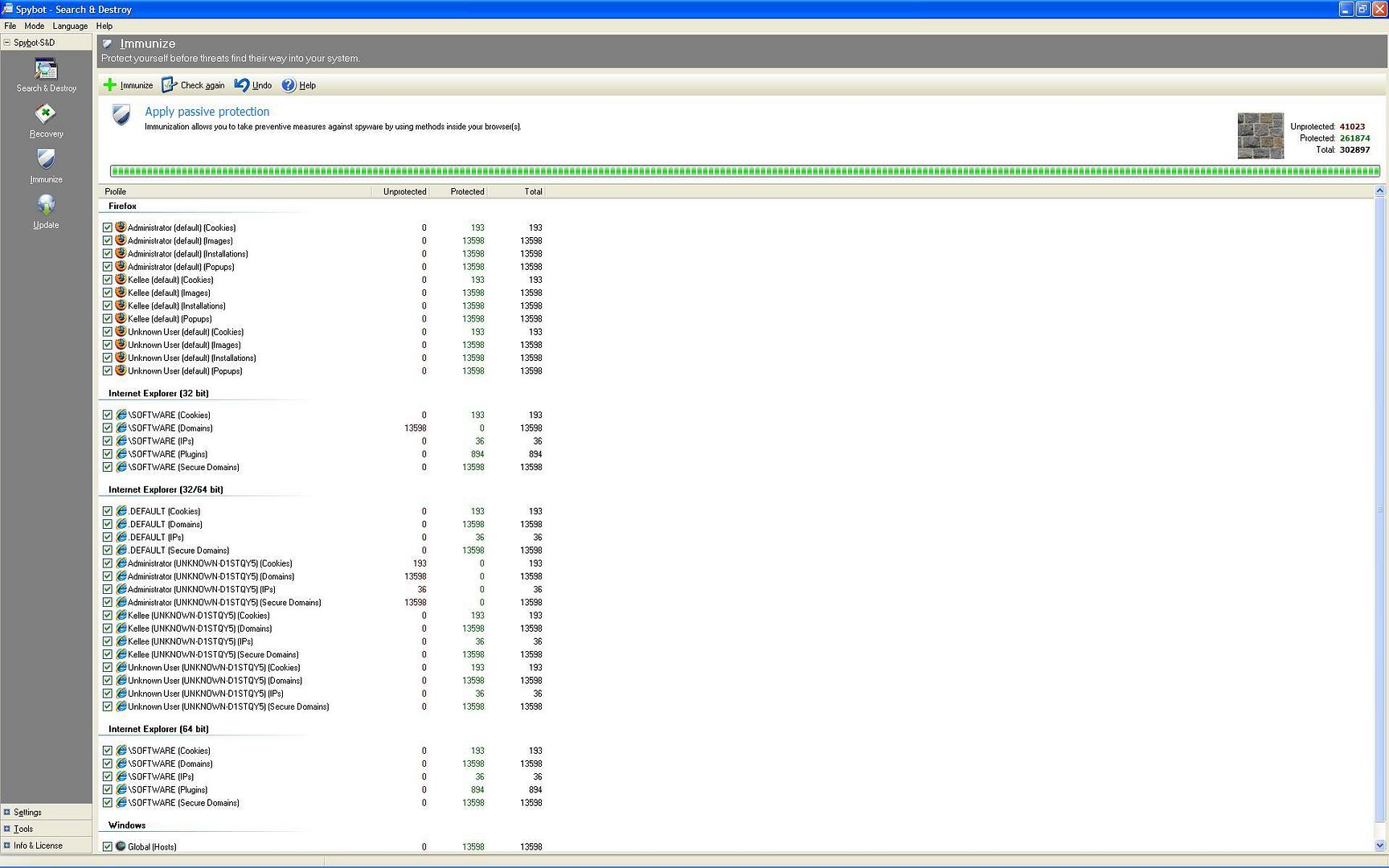Select the Internet Explorer (64 bit) heading
Image resolution: width=1389 pixels, height=868 pixels.
pos(158,729)
